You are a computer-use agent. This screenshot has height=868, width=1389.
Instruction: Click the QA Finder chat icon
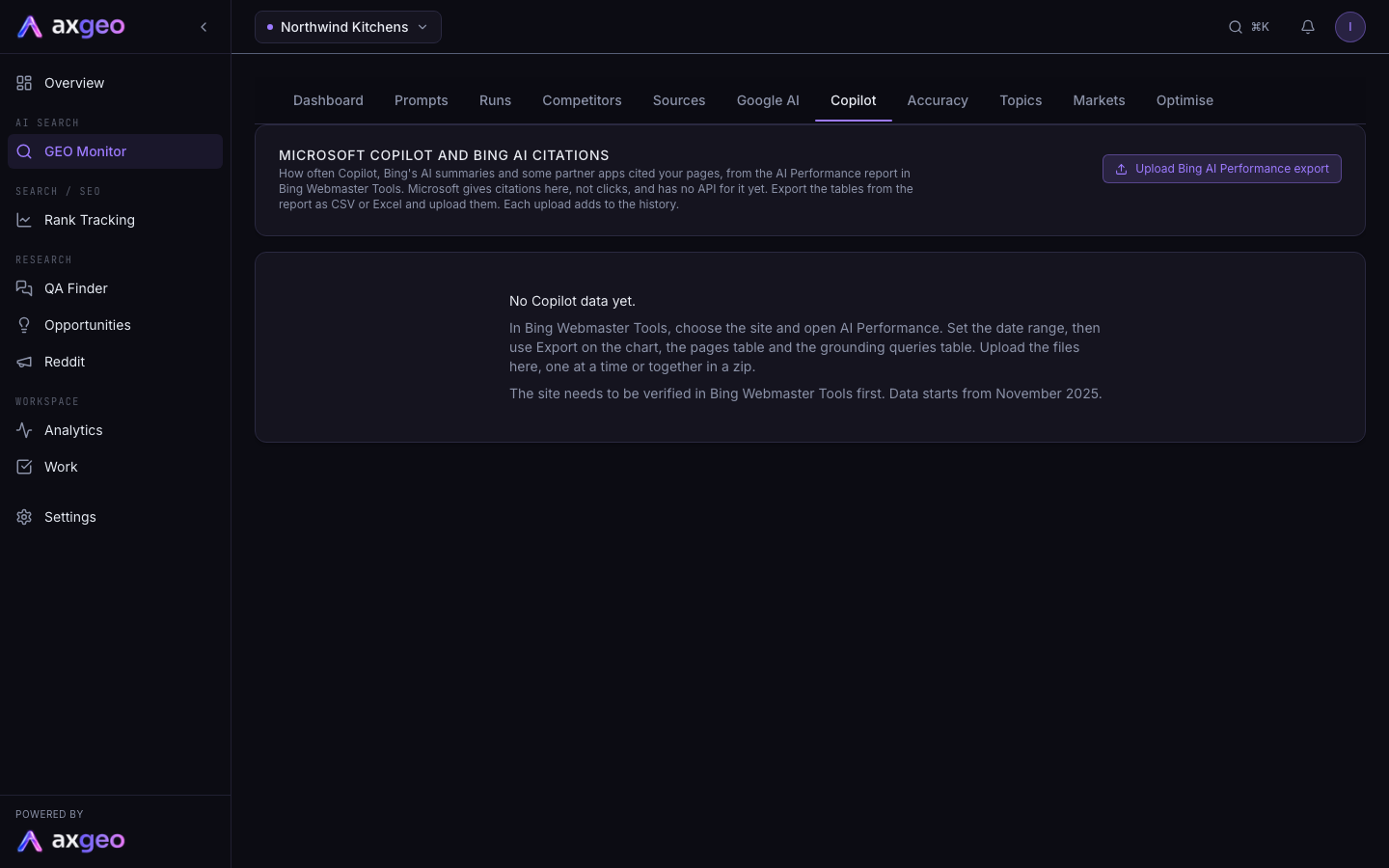click(x=24, y=288)
